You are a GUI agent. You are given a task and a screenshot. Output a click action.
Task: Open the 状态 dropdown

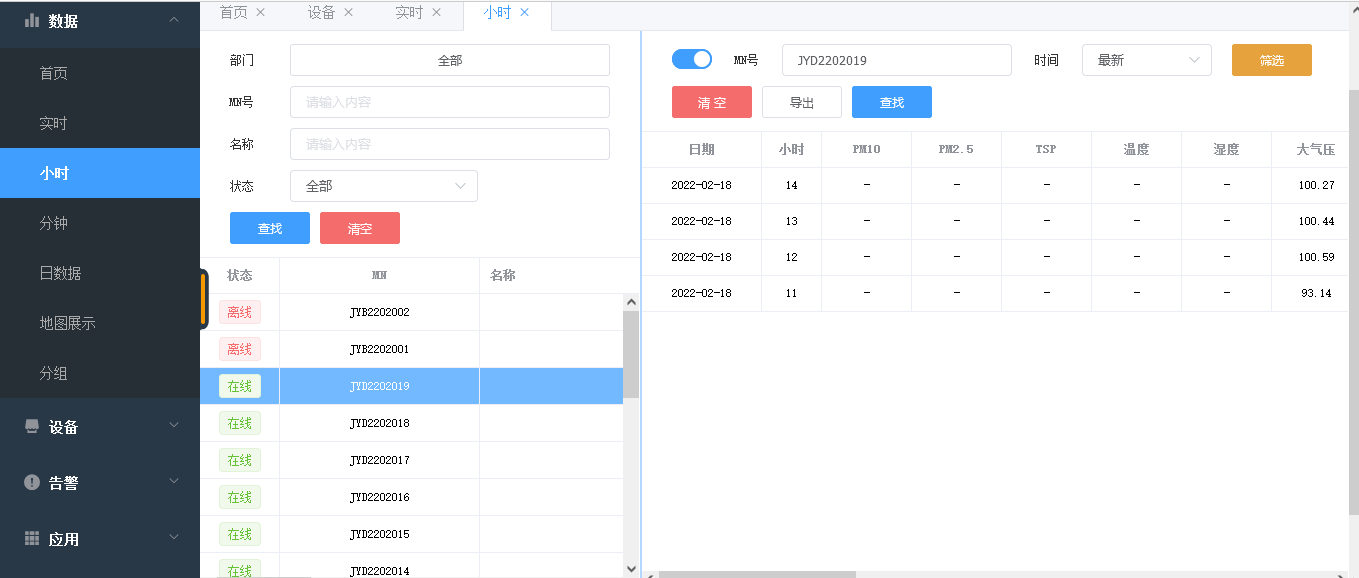tap(383, 186)
